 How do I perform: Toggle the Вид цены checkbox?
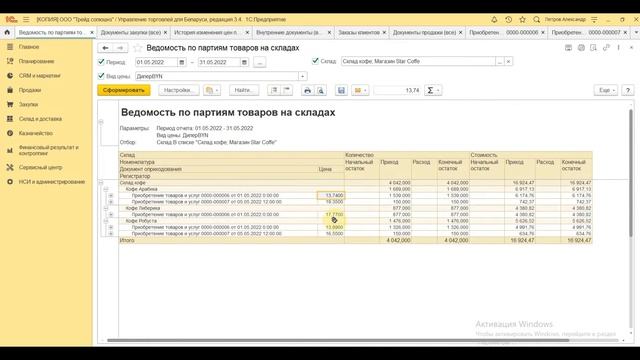(x=101, y=76)
